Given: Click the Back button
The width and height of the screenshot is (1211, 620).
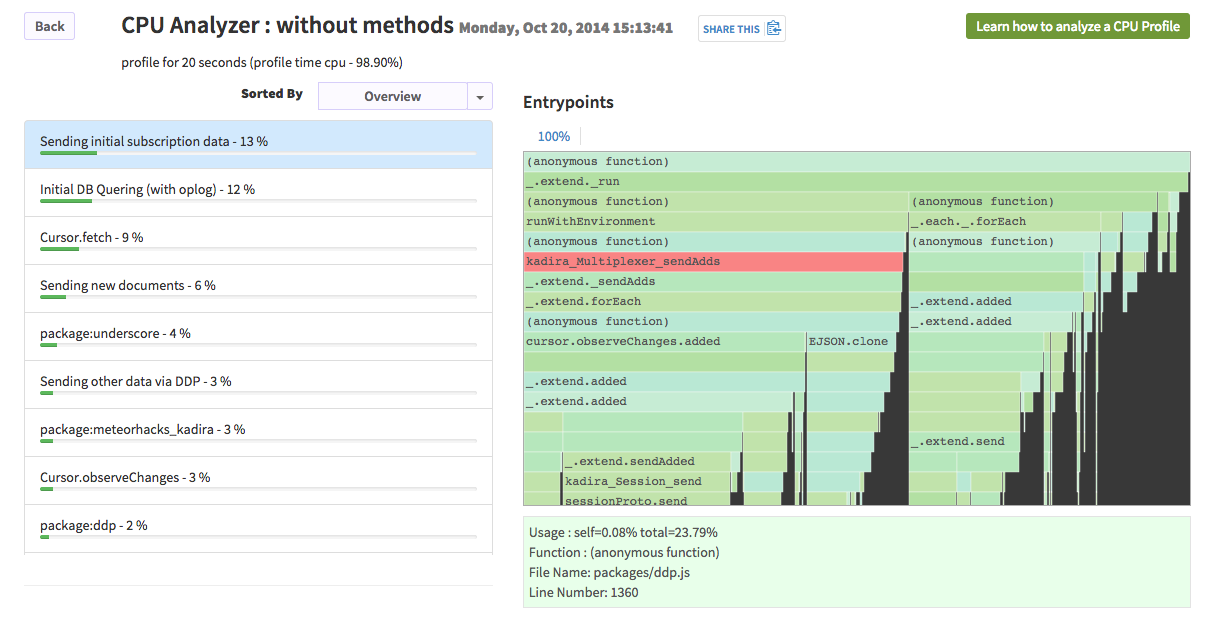Looking at the screenshot, I should (49, 26).
